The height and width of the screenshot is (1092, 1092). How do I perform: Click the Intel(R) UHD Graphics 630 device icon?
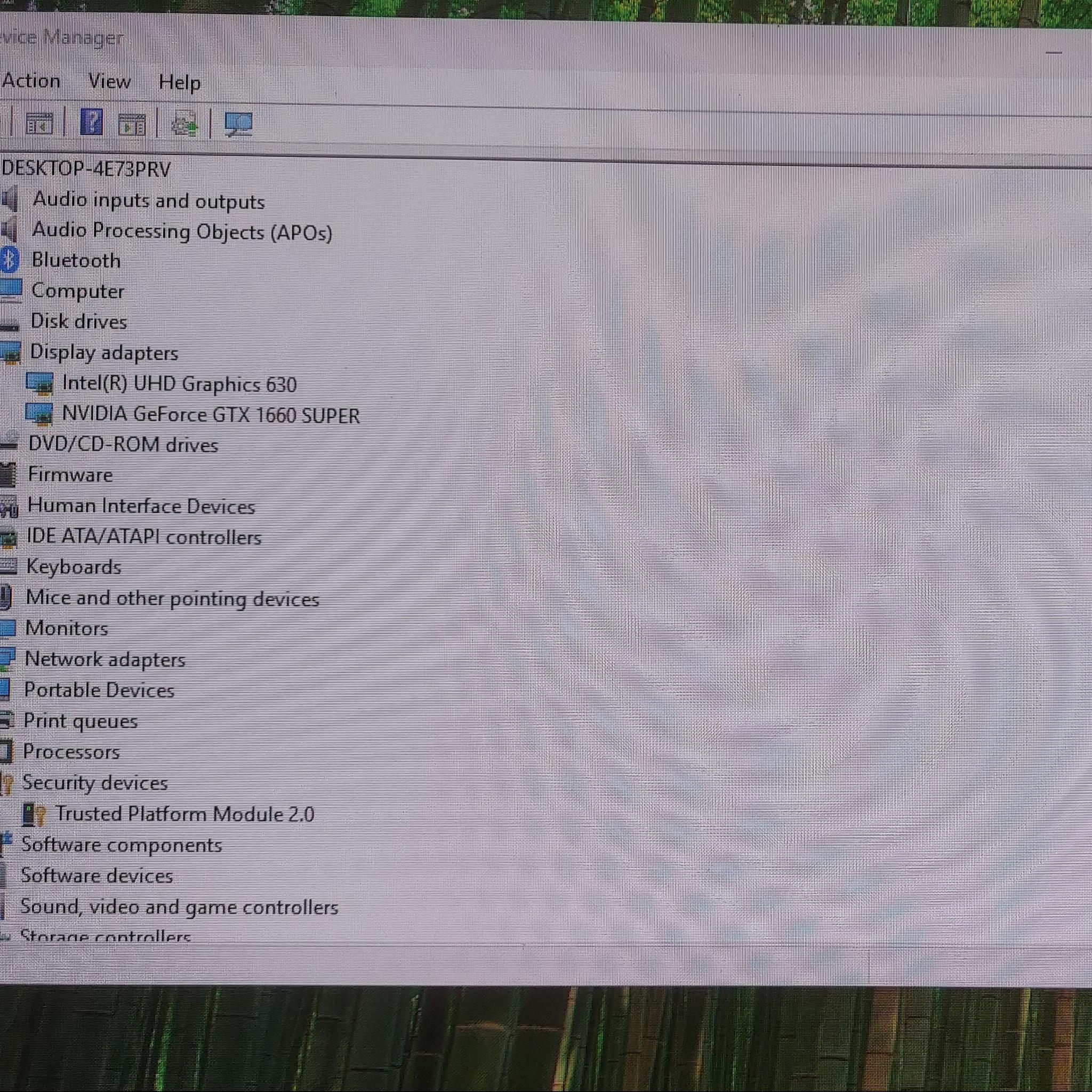[39, 383]
